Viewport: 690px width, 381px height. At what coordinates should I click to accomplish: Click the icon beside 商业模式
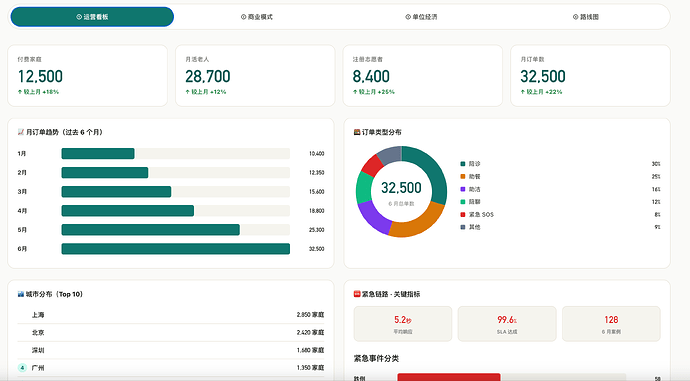click(x=243, y=17)
